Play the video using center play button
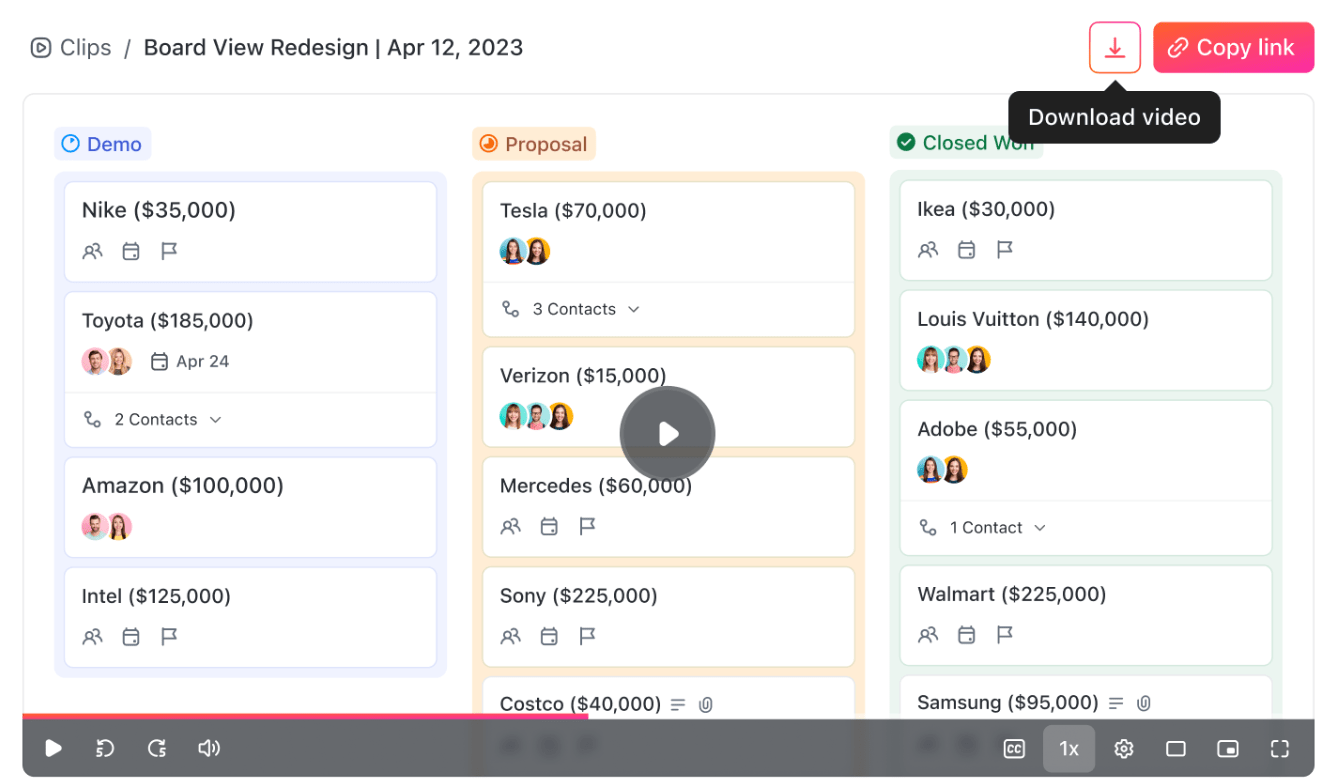1339x784 pixels. tap(667, 434)
